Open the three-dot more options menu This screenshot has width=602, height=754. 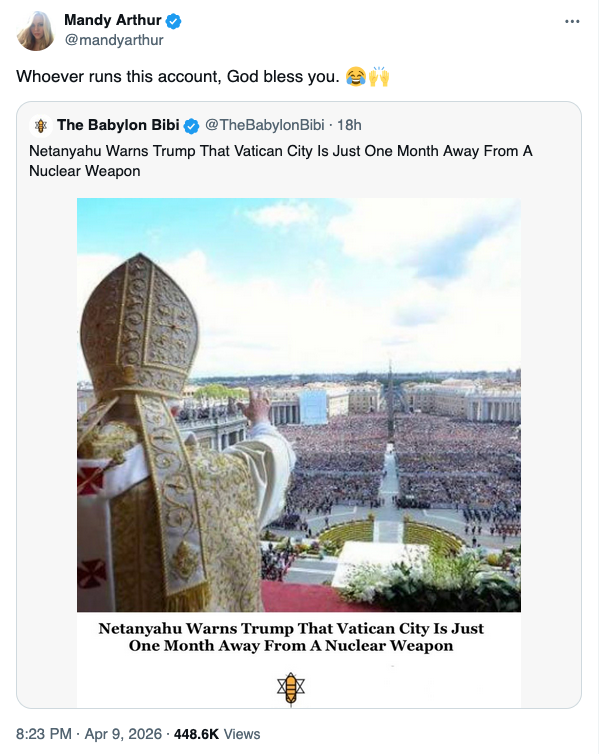point(572,20)
